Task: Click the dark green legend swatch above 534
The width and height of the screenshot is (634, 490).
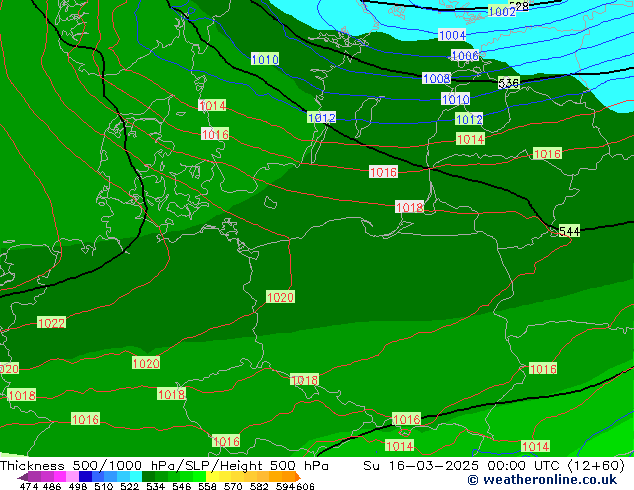Action: [148, 477]
